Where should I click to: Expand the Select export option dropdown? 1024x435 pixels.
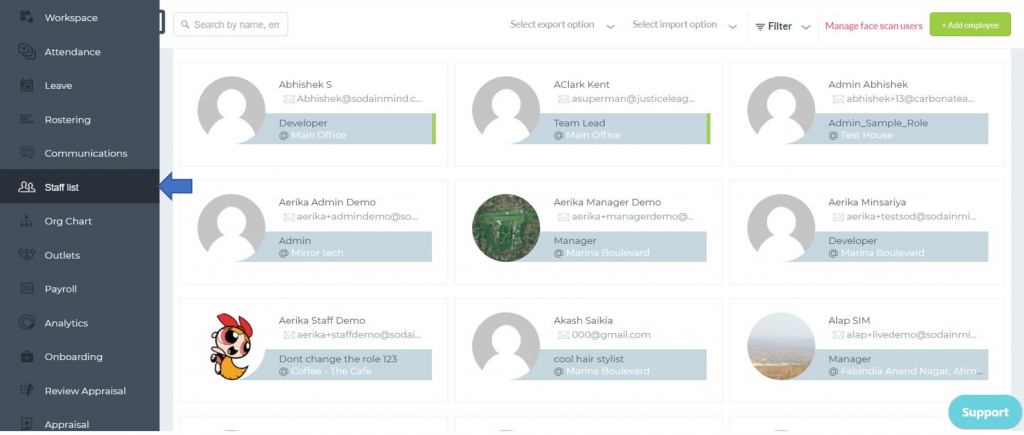pyautogui.click(x=562, y=25)
